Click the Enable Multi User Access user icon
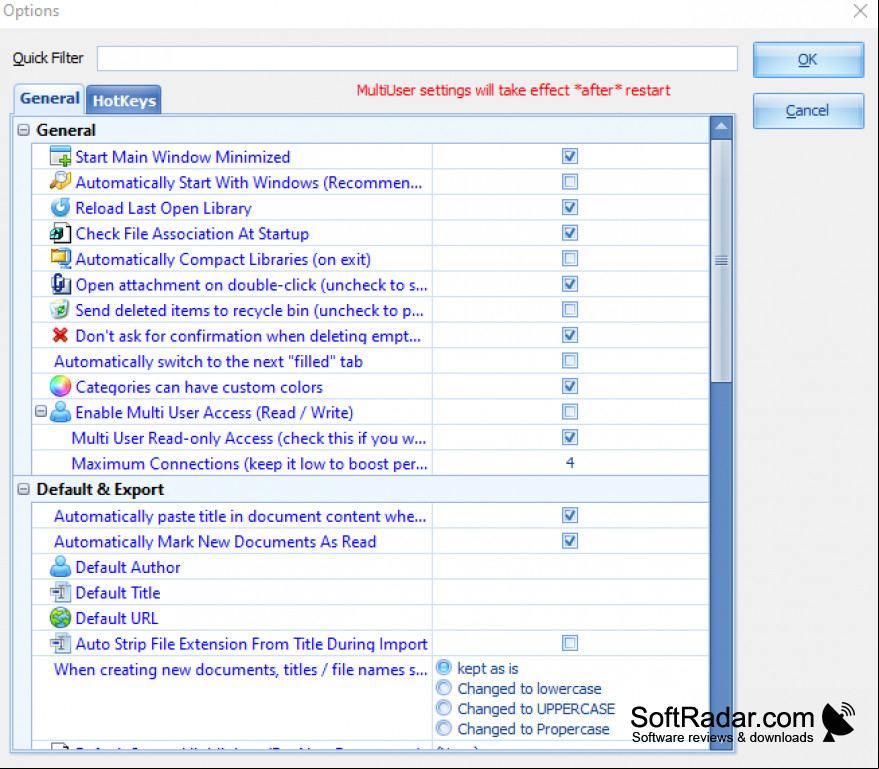 pos(60,412)
